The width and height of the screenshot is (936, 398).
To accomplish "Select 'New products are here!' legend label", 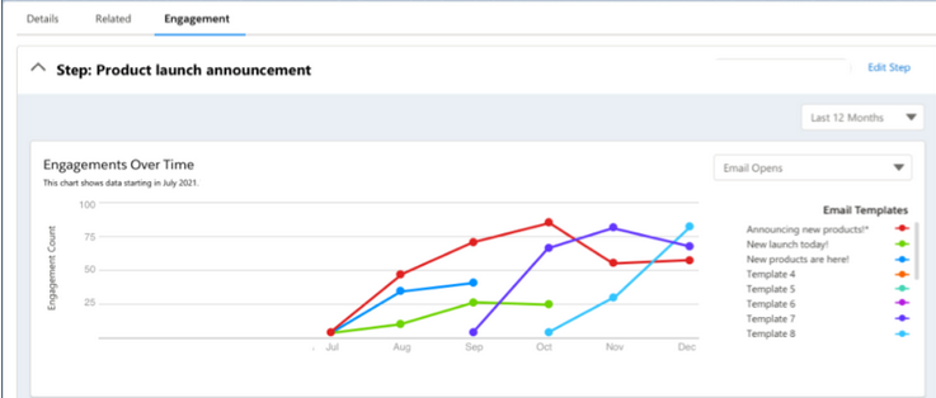I will pyautogui.click(x=798, y=259).
